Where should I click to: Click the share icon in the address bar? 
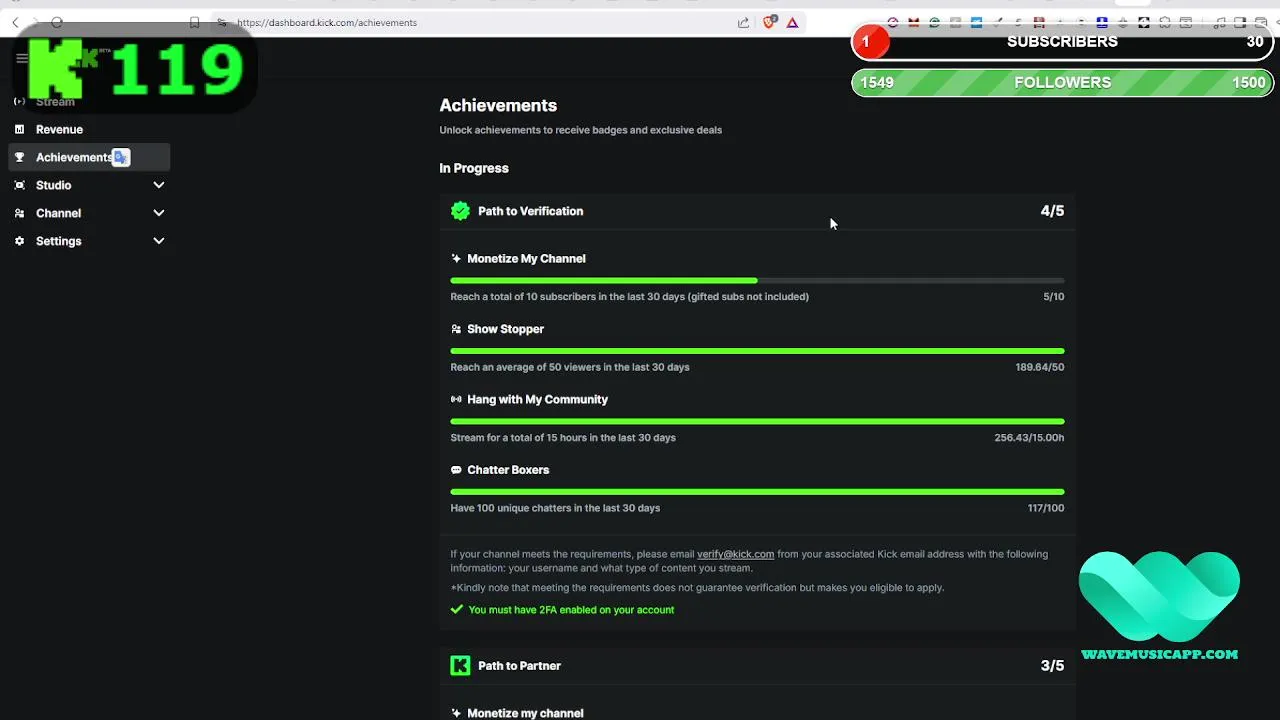[x=743, y=22]
